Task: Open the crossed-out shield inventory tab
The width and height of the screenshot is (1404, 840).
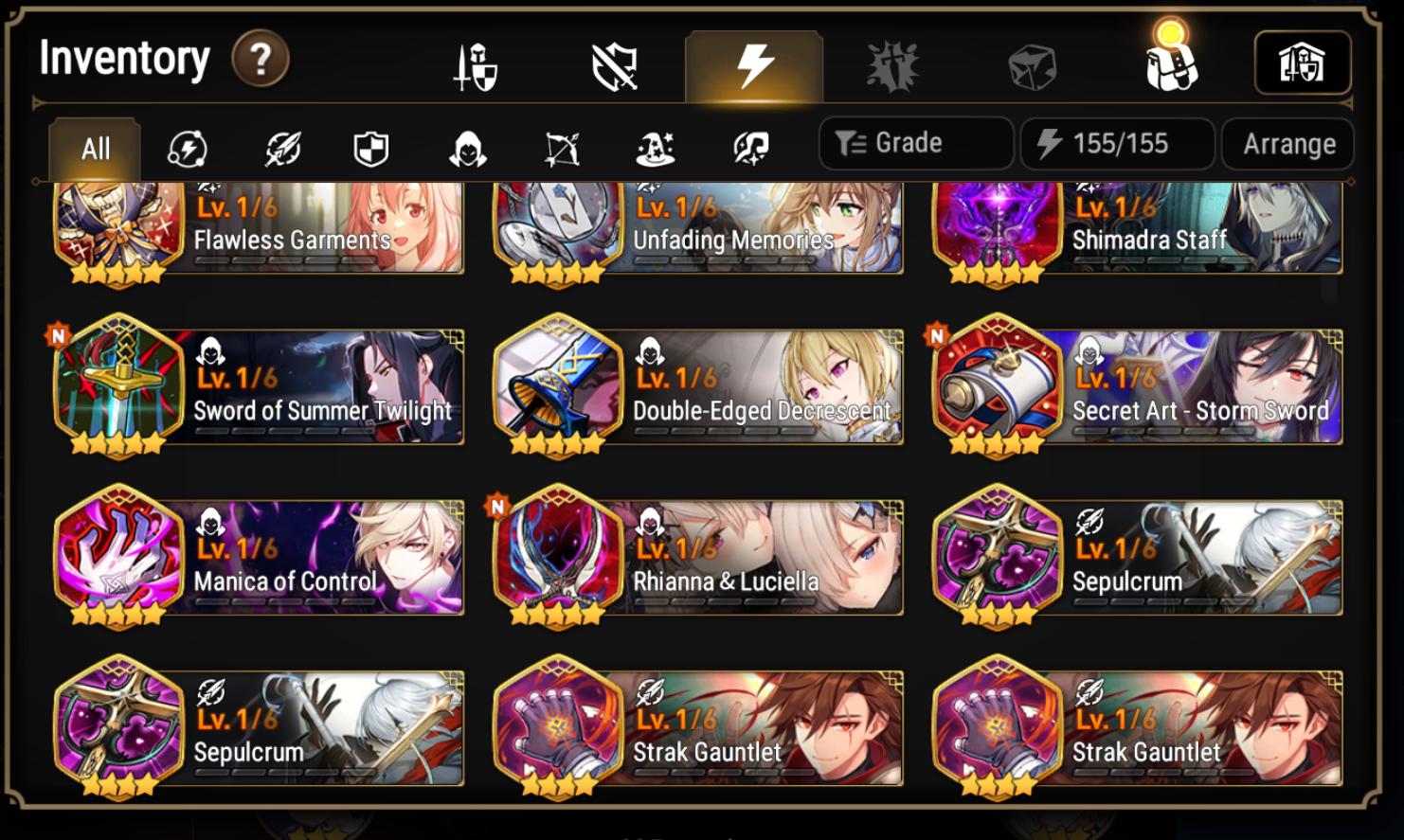Action: click(614, 67)
